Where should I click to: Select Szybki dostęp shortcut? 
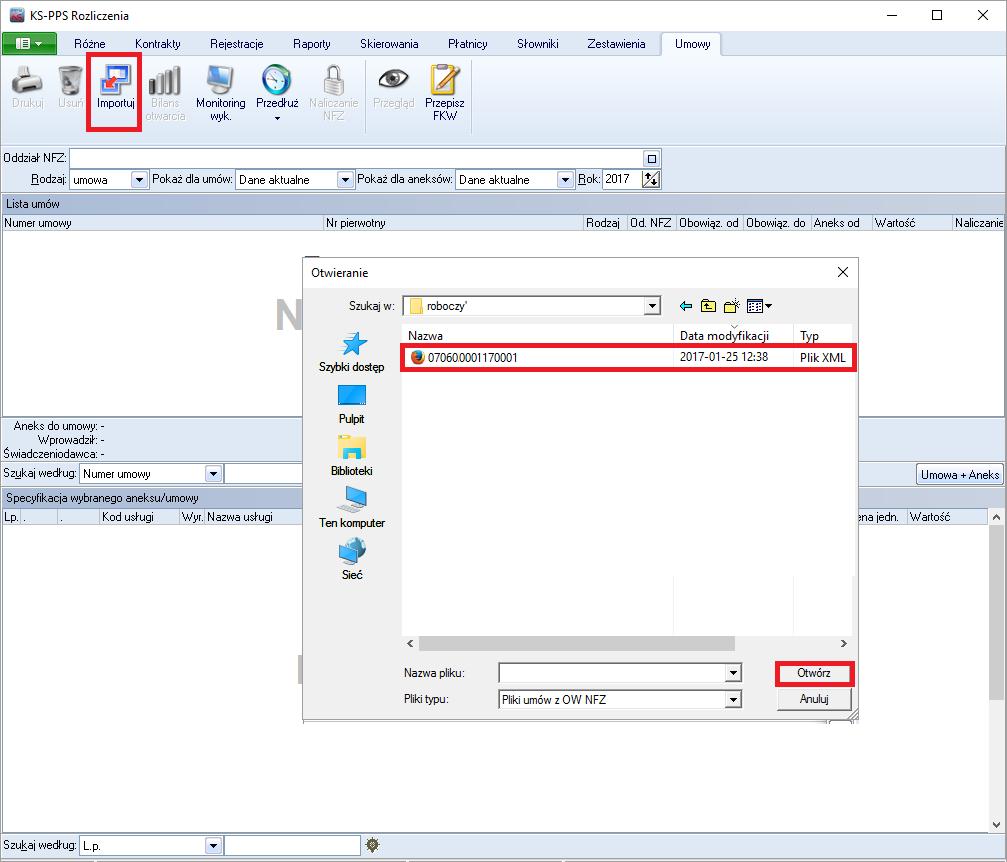(352, 352)
